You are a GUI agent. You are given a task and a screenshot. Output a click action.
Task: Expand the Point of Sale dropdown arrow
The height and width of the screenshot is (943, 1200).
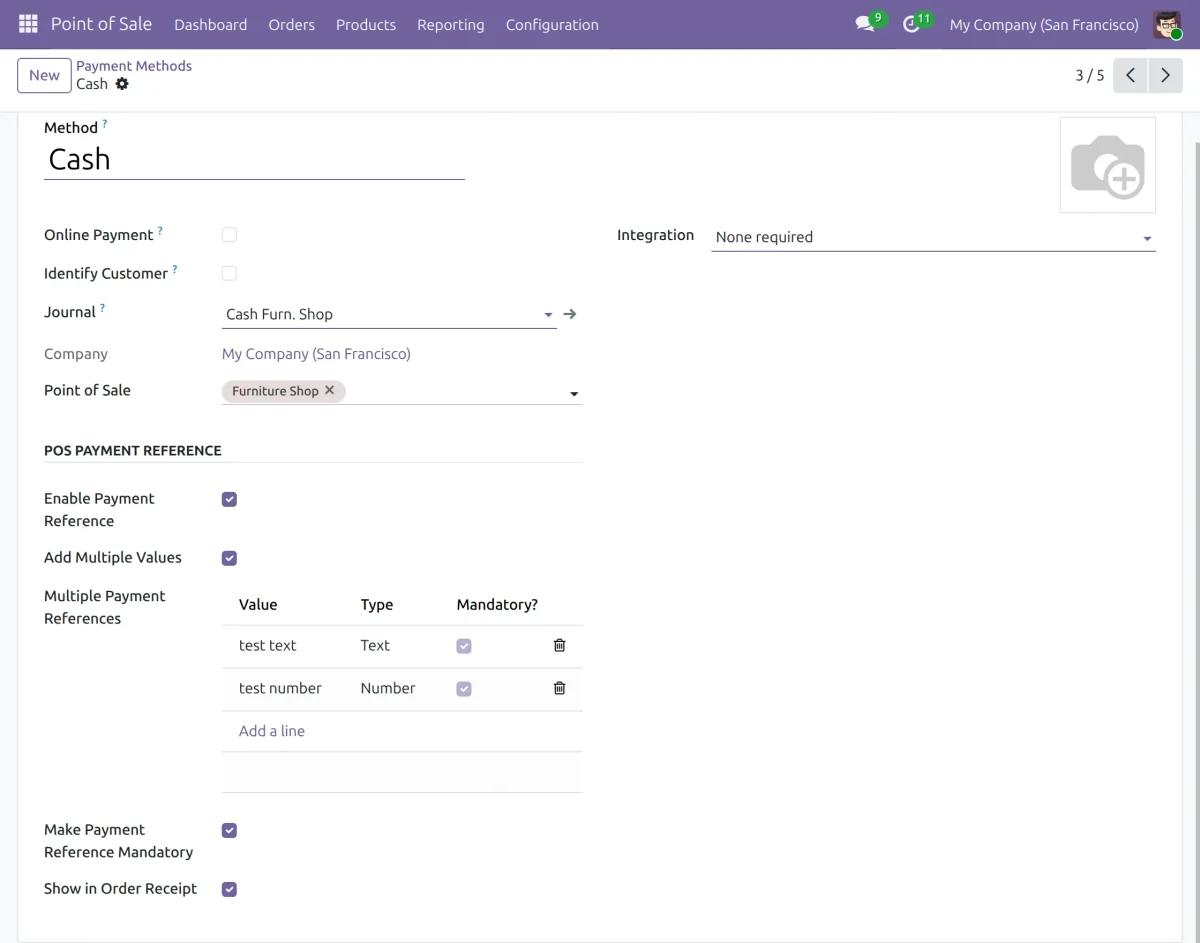click(574, 394)
